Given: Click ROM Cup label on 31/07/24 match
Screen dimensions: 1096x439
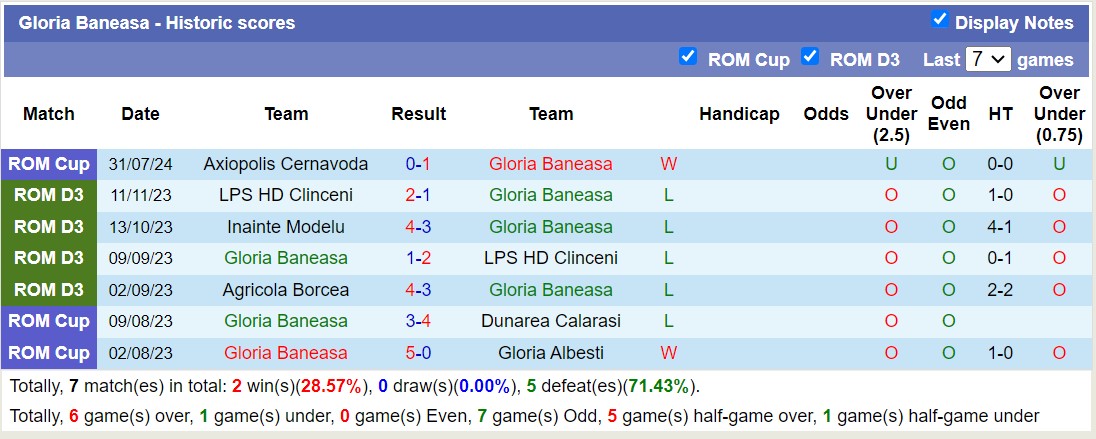Looking at the screenshot, I should [x=49, y=164].
